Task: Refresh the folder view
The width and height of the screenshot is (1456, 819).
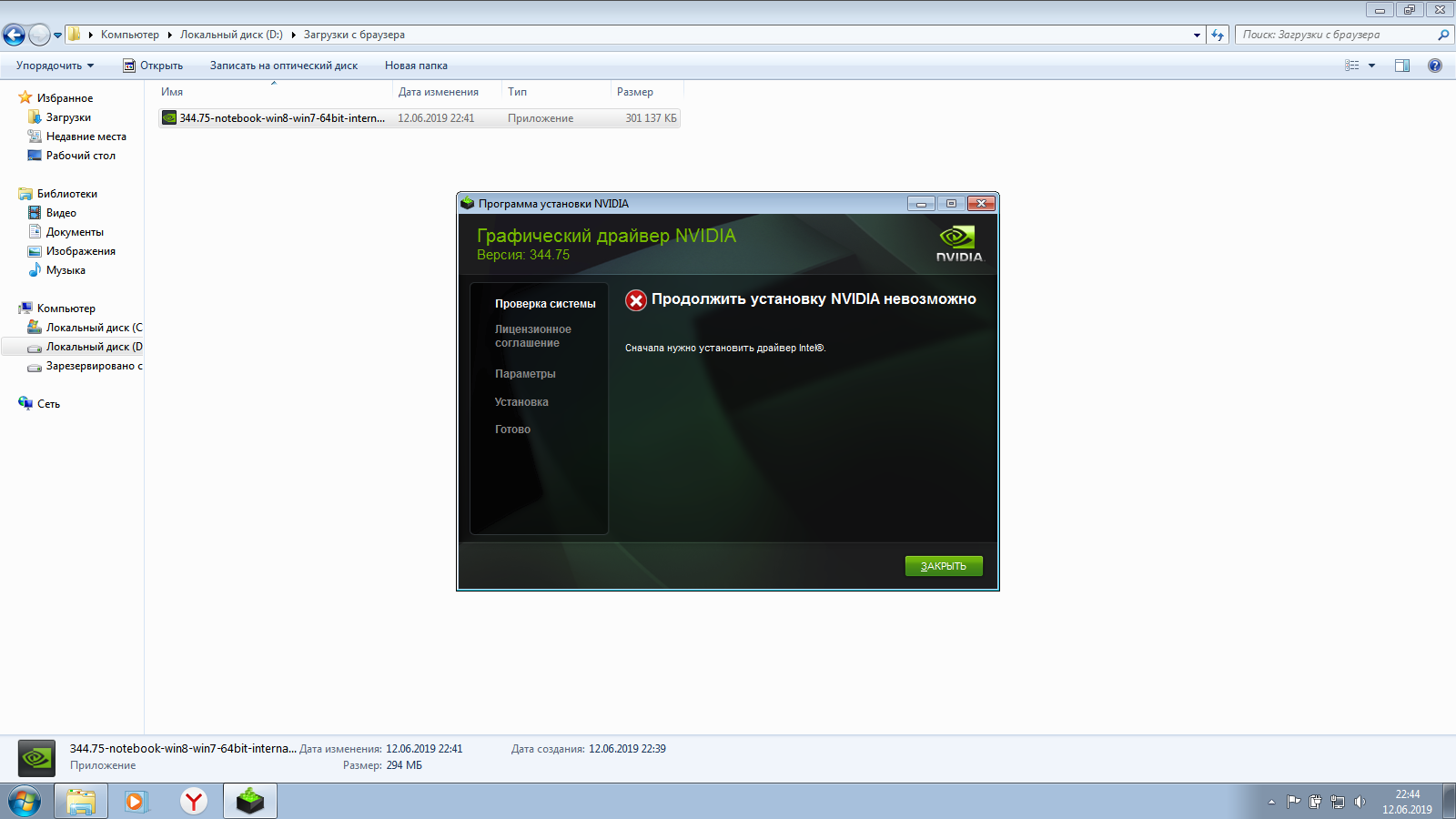Action: point(1218,35)
